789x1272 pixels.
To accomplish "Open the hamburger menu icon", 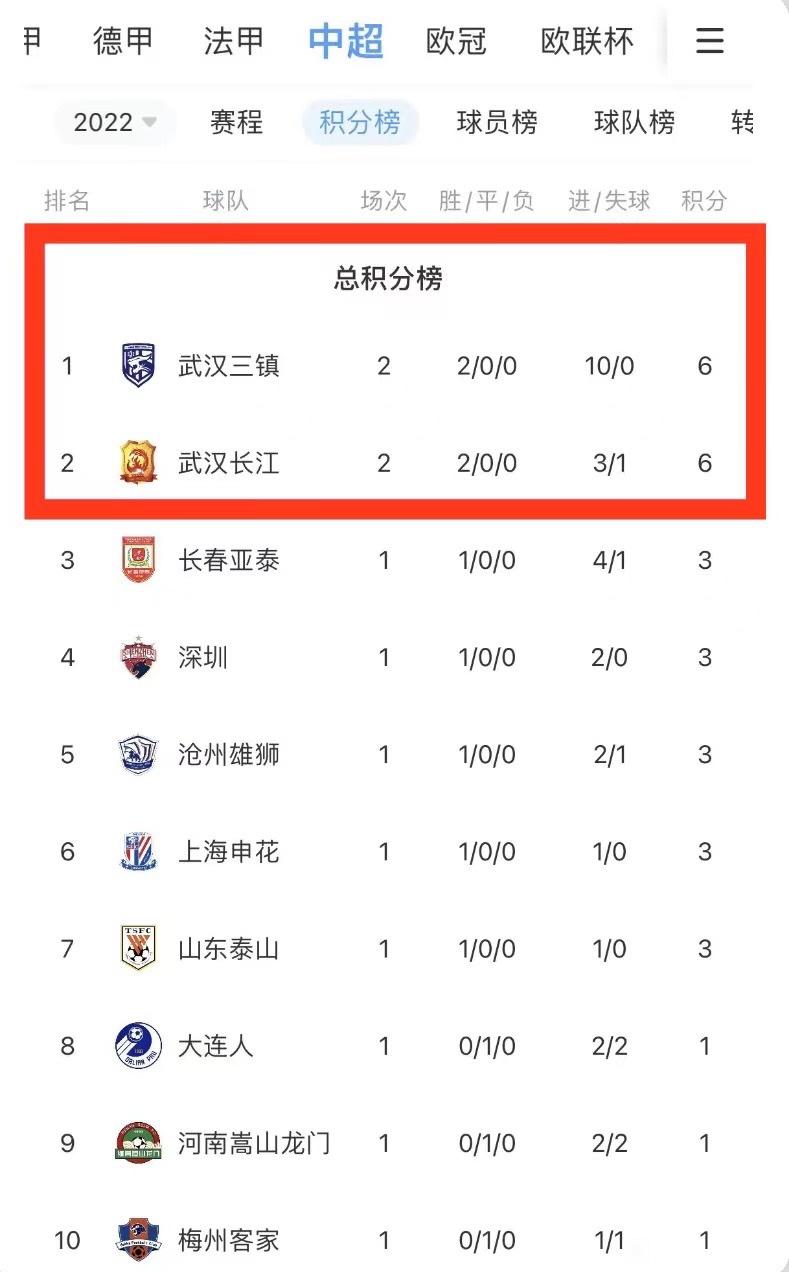I will (709, 40).
